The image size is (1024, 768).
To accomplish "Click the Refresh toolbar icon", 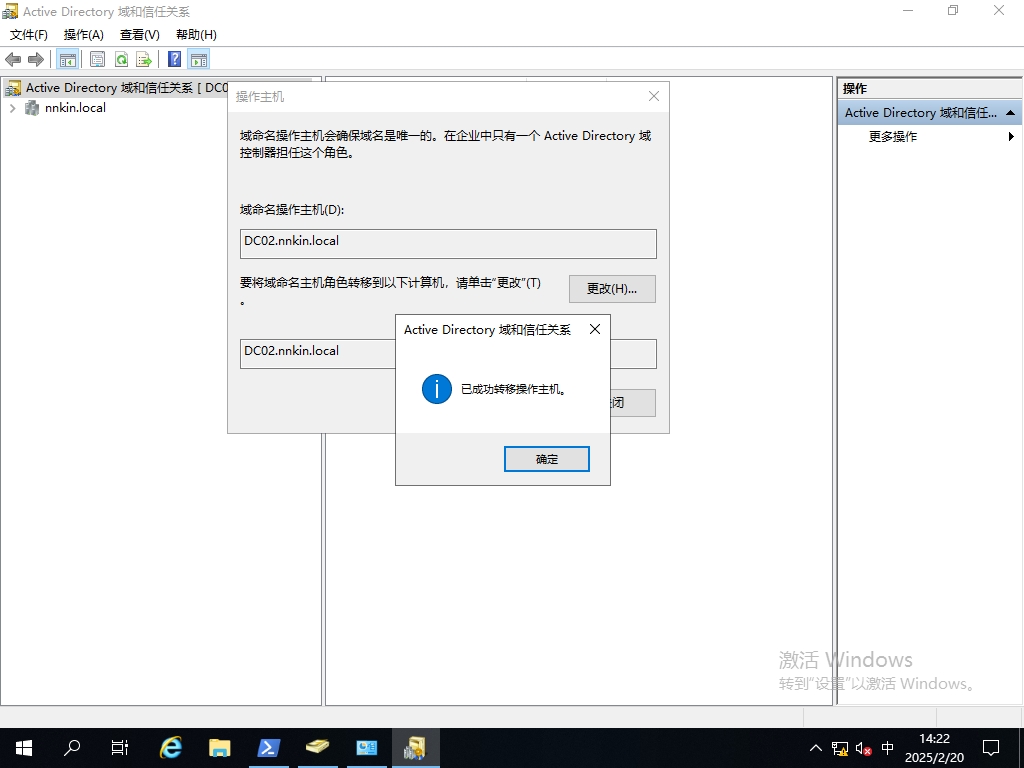I will 121,59.
